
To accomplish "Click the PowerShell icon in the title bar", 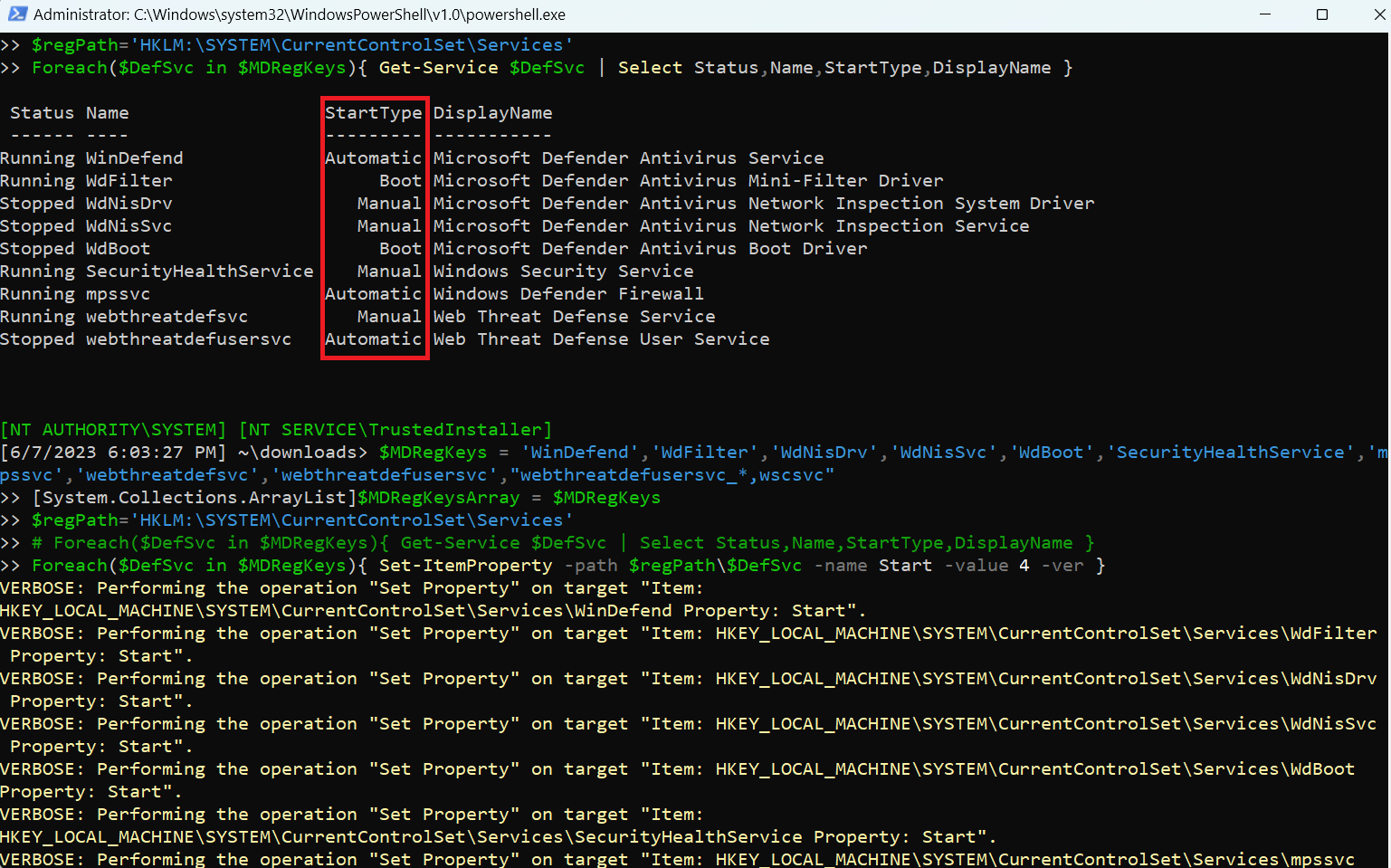I will (x=16, y=14).
